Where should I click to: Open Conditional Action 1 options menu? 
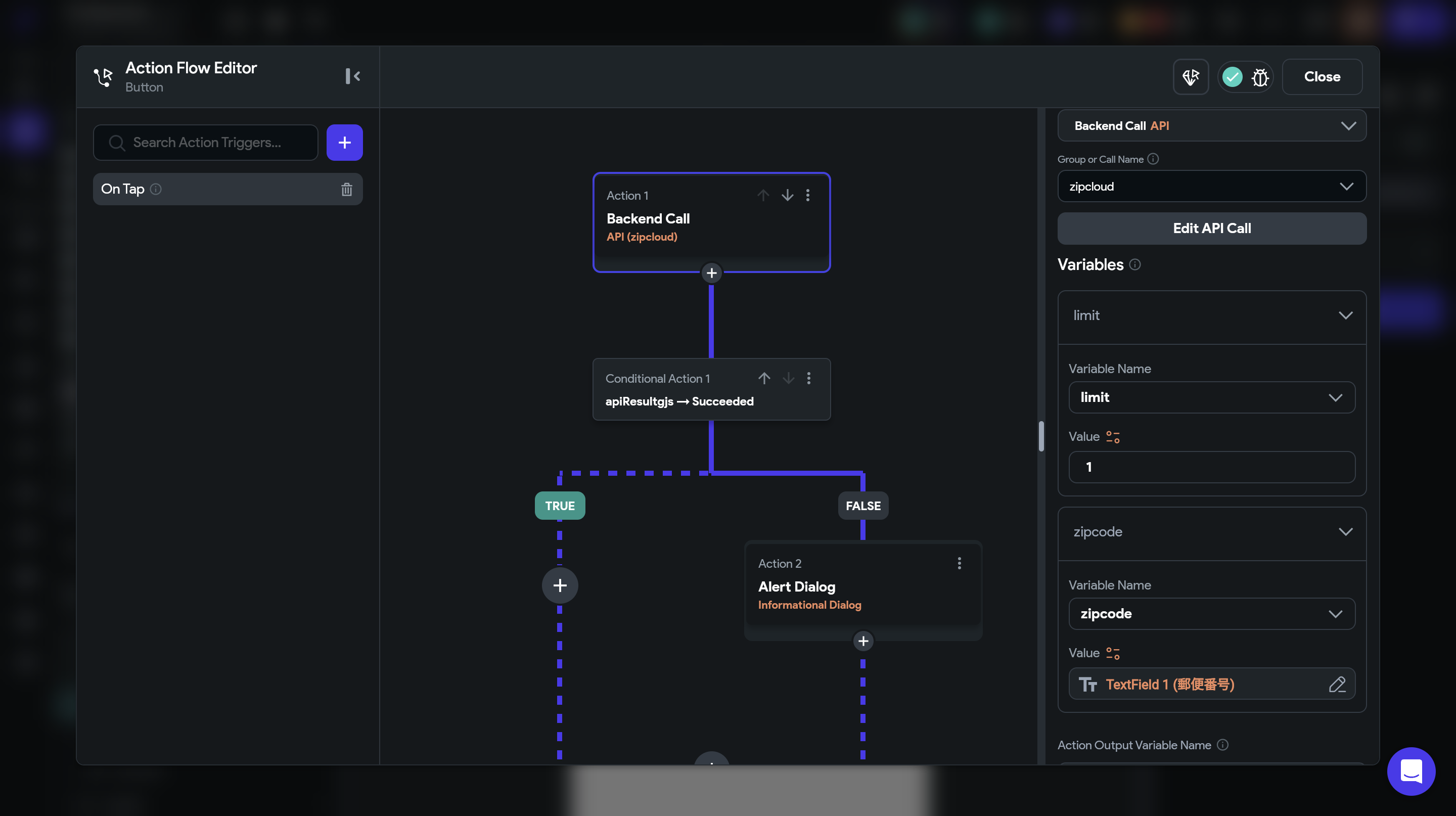click(809, 378)
